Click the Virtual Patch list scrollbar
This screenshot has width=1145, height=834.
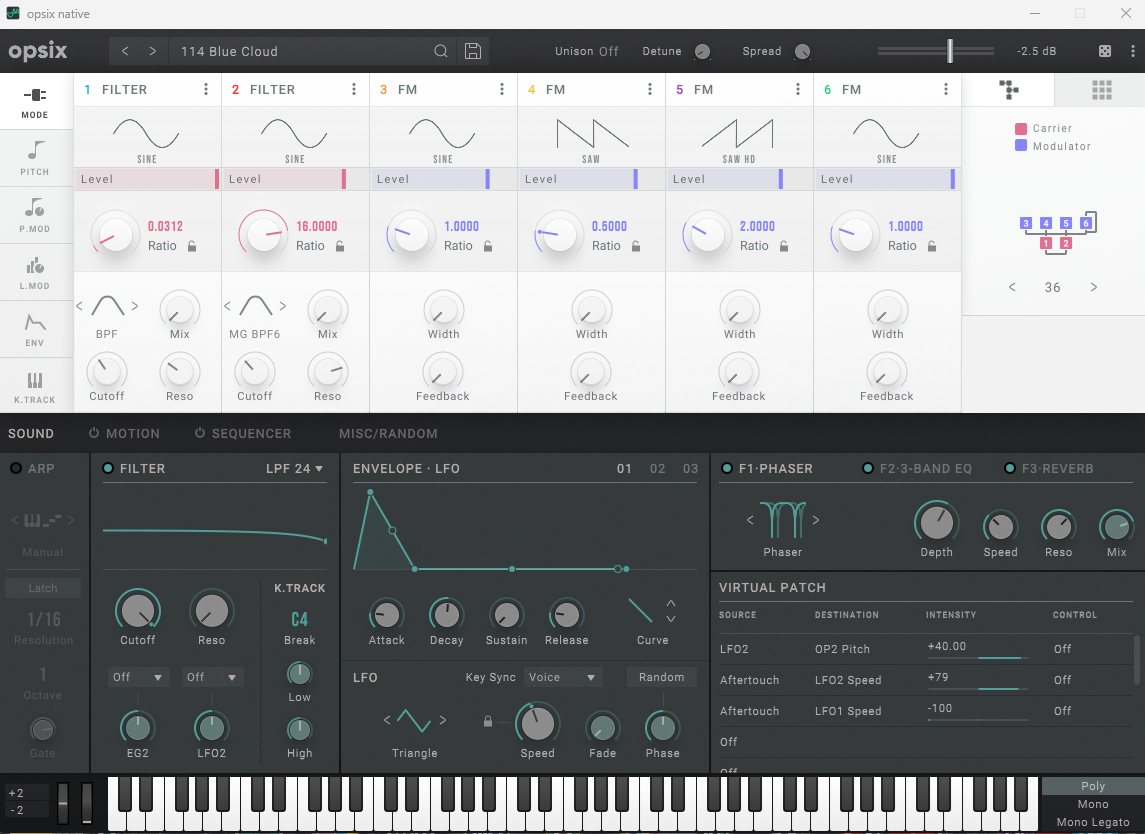pos(1136,659)
